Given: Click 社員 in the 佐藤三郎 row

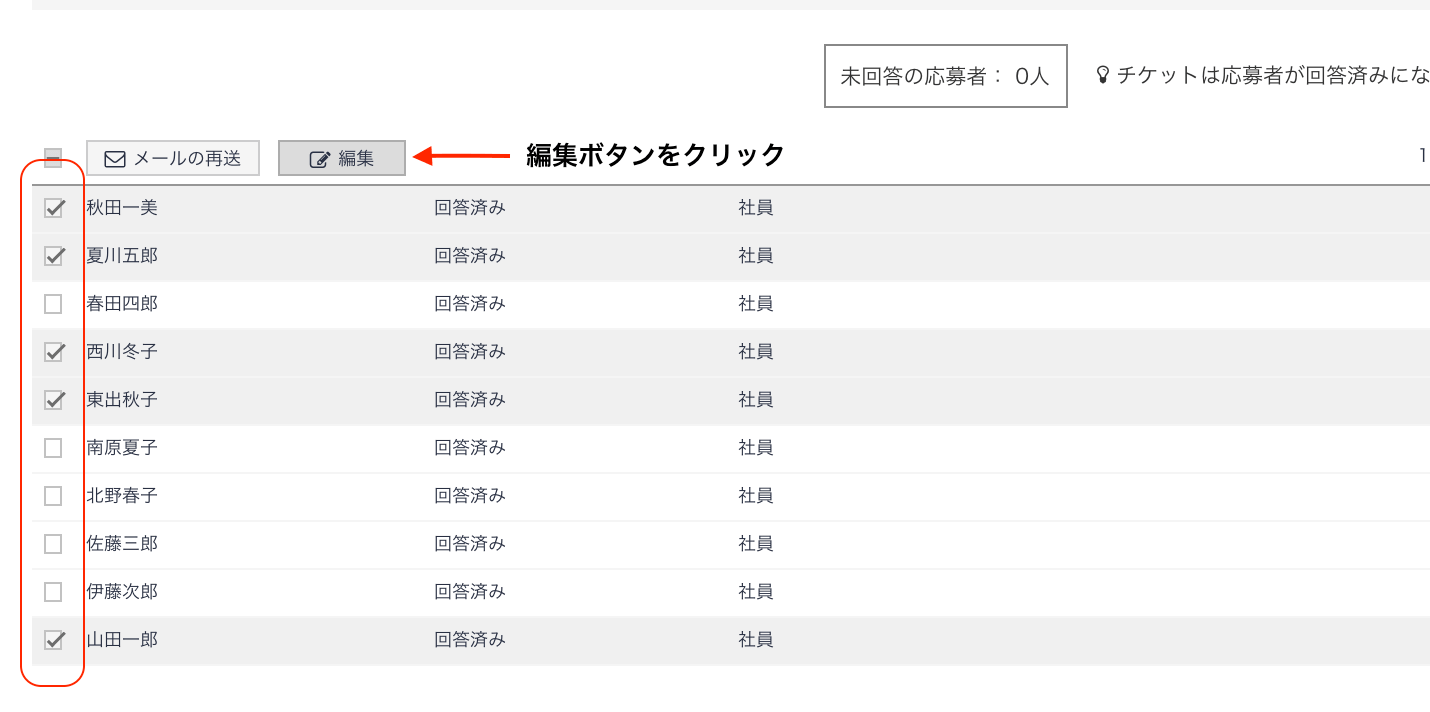Looking at the screenshot, I should tap(756, 544).
